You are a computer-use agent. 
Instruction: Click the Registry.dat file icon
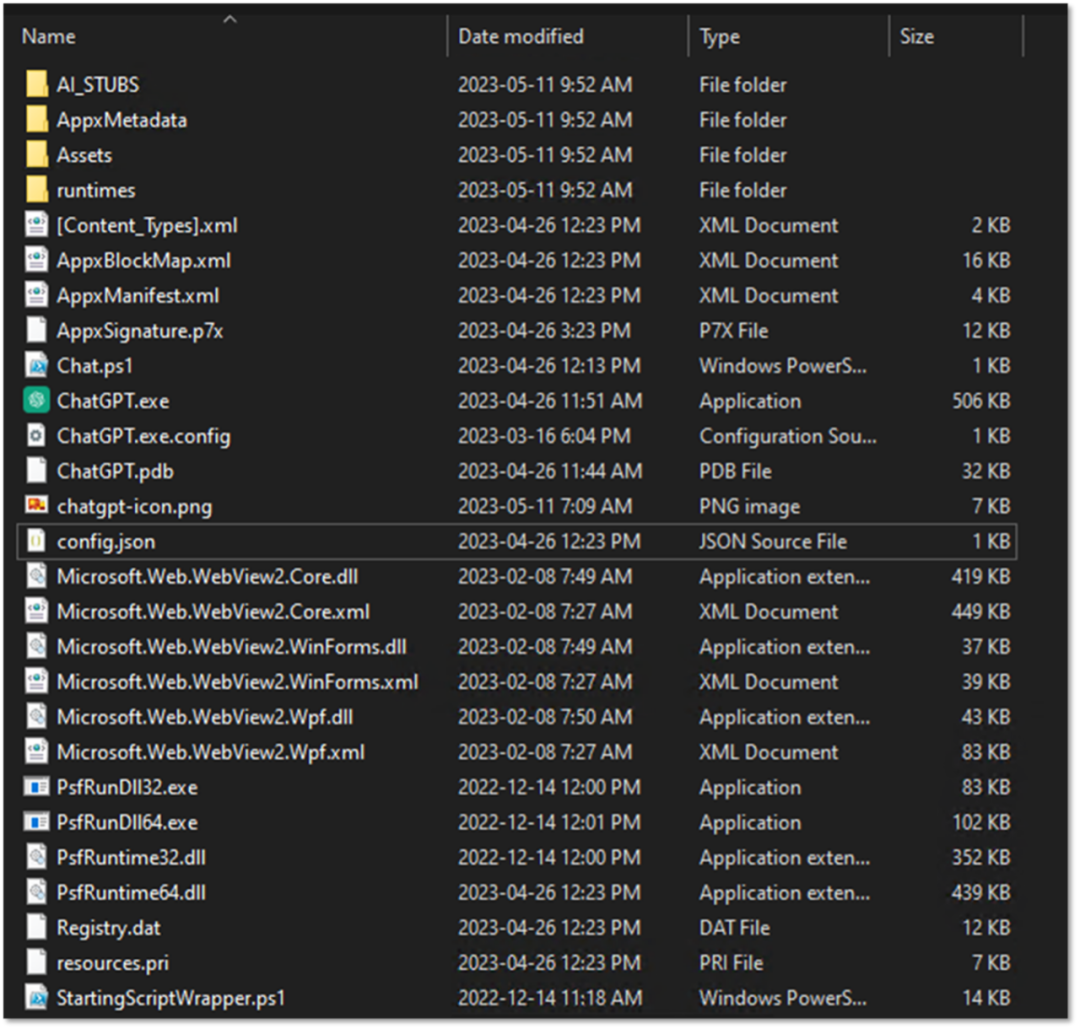pos(37,927)
